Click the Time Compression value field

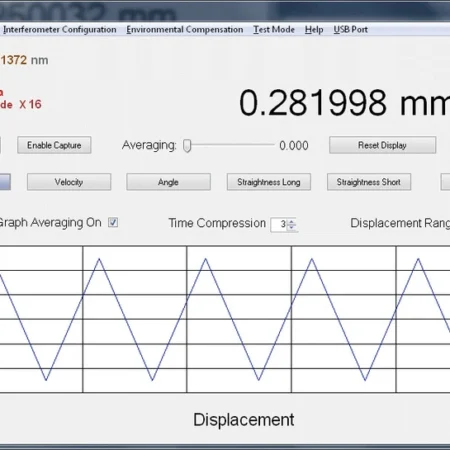coord(279,224)
